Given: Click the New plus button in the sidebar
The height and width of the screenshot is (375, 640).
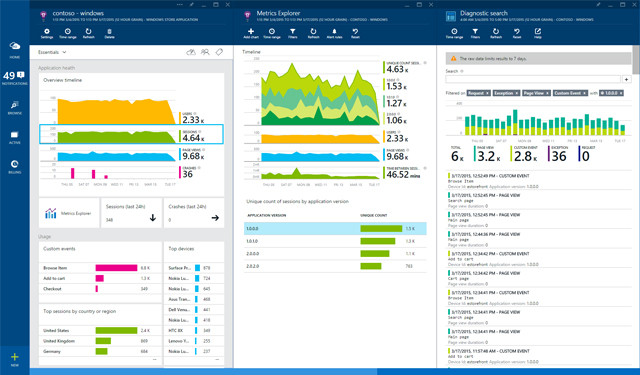Looking at the screenshot, I should 15,359.
